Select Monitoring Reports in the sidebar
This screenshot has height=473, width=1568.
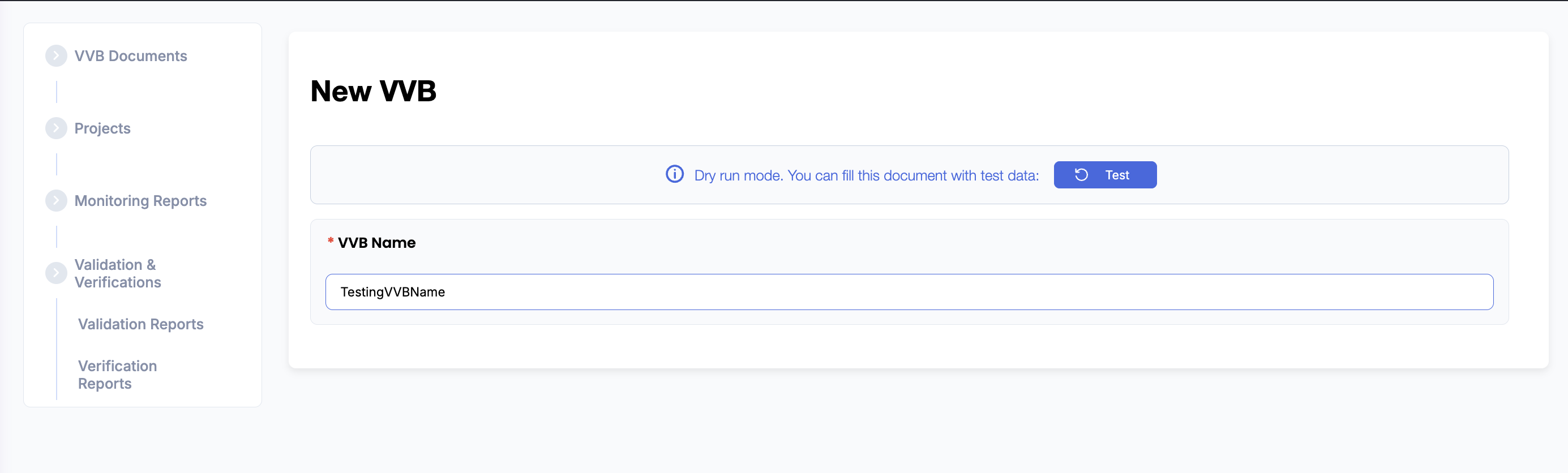[x=140, y=201]
